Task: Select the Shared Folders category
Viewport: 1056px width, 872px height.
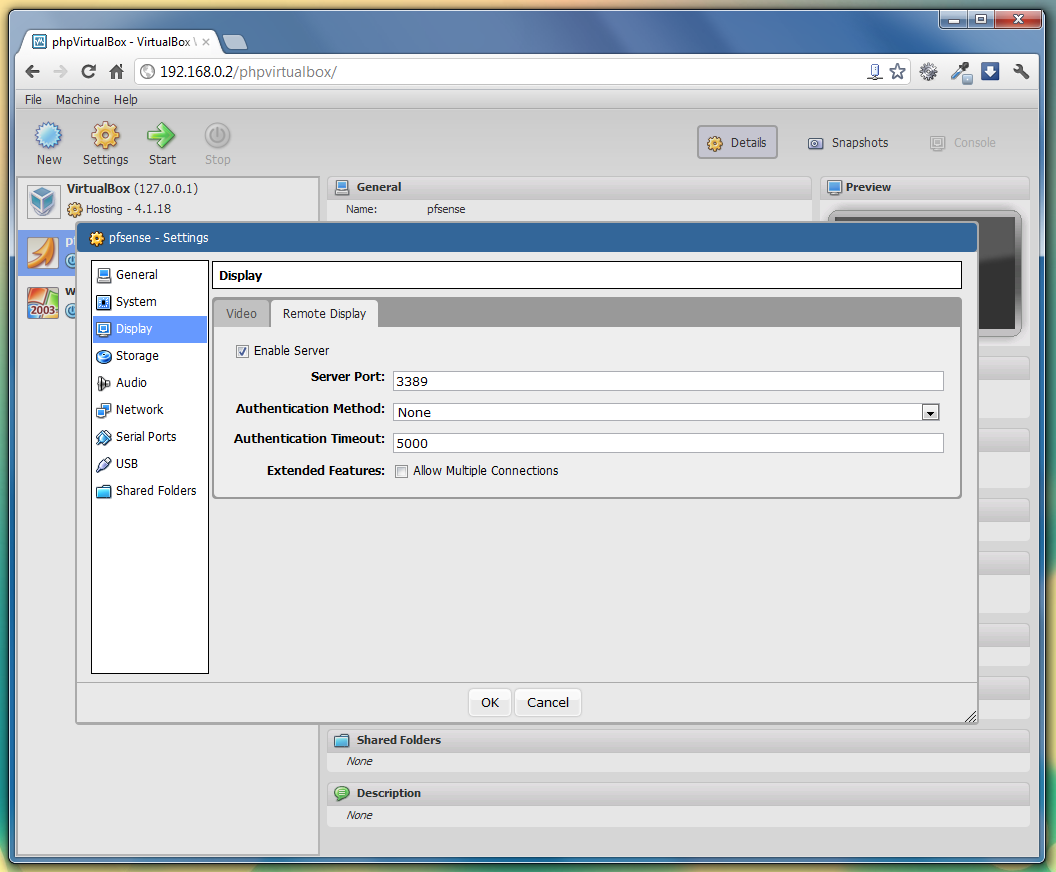Action: pos(150,490)
